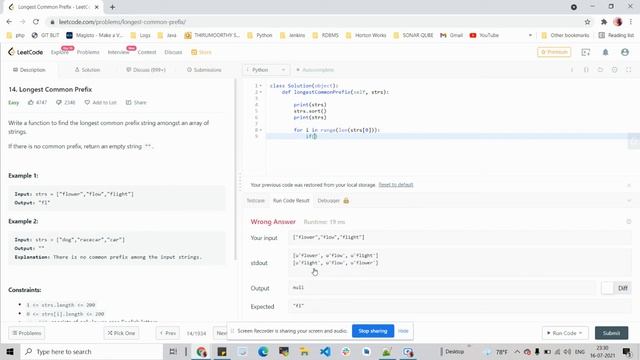Open the Discuss nav item
This screenshot has width=640, height=360.
tap(173, 52)
